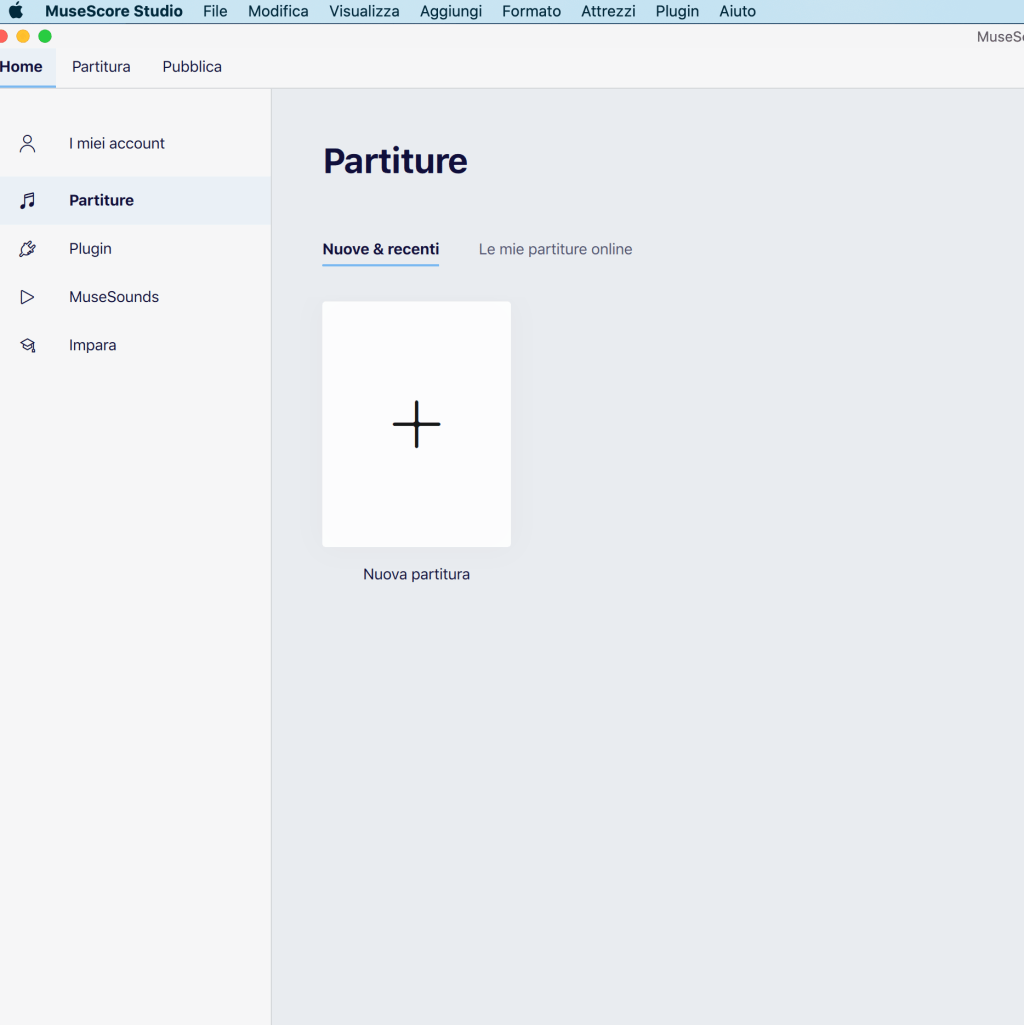Click the plus icon to create score
Viewport: 1024px width, 1025px height.
click(x=416, y=424)
